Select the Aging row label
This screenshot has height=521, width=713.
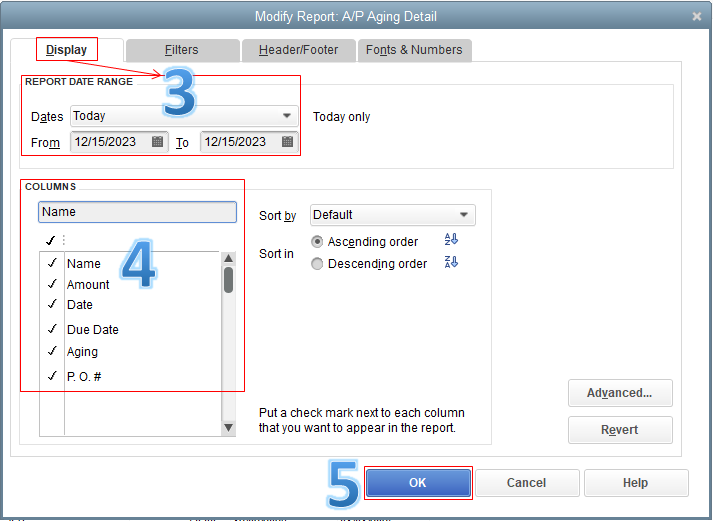tap(82, 352)
